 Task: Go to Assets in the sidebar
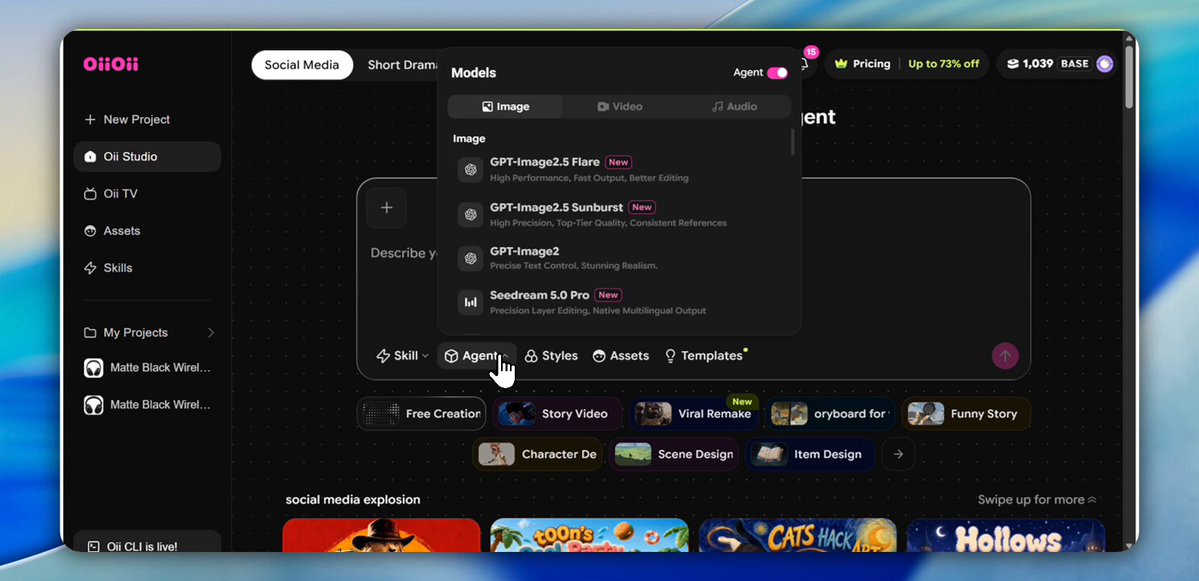click(x=112, y=231)
